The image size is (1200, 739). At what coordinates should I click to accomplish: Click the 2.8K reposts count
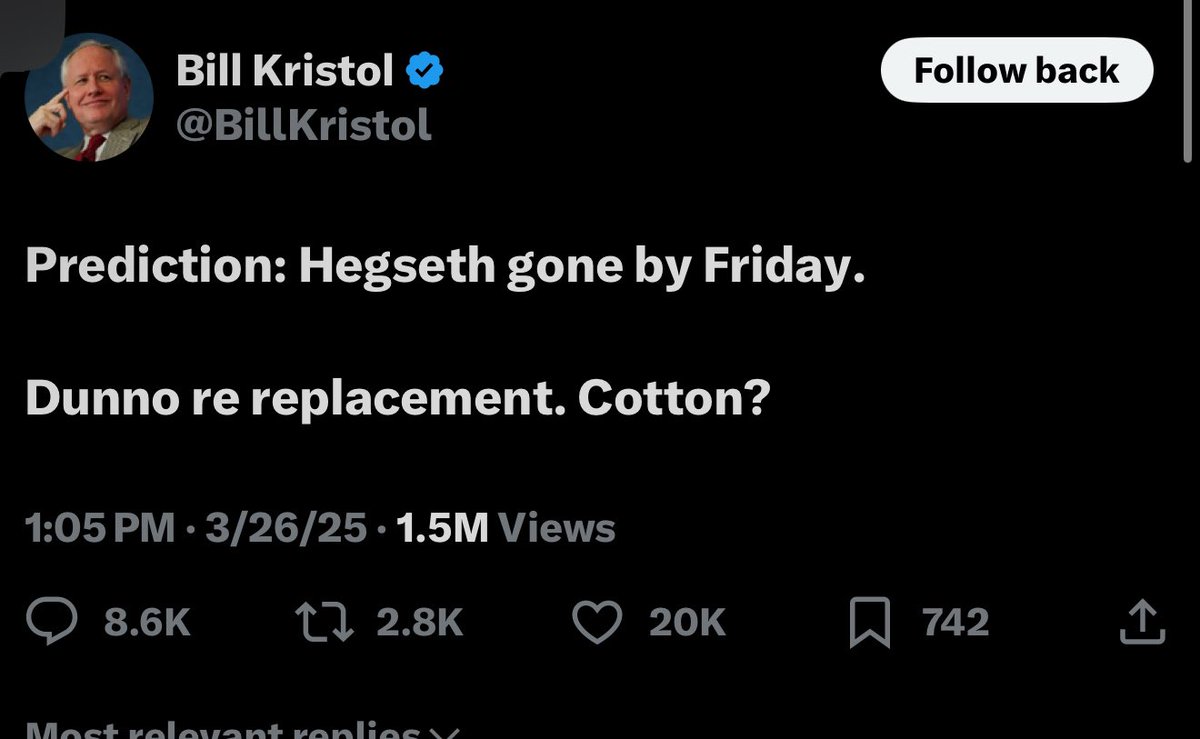point(419,622)
